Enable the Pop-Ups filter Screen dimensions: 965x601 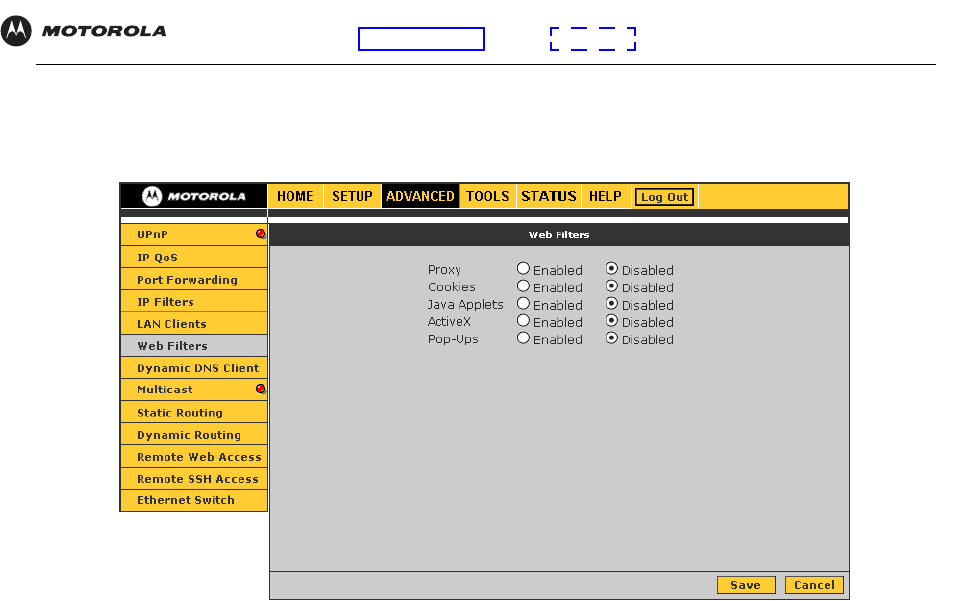pos(523,338)
